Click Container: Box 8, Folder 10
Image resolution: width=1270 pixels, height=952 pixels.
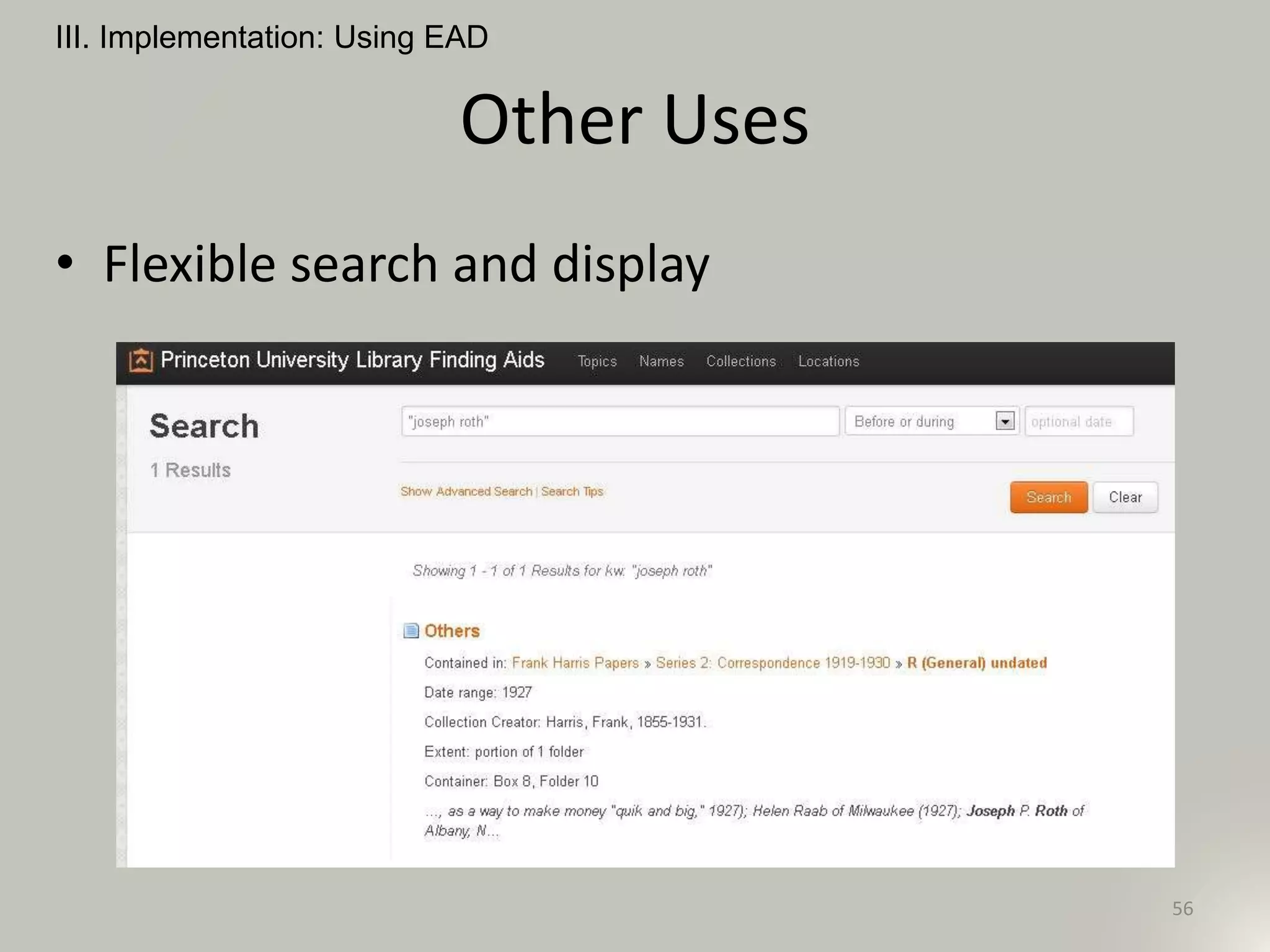(x=511, y=782)
